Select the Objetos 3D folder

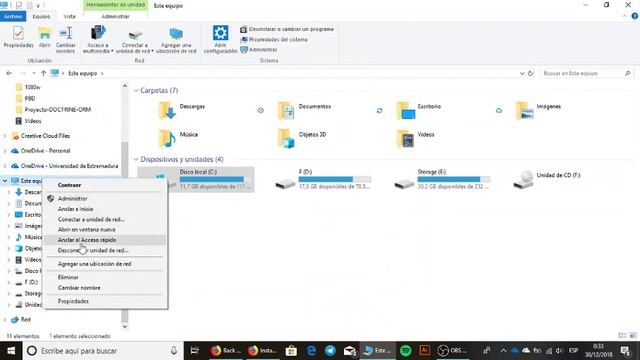[302, 138]
